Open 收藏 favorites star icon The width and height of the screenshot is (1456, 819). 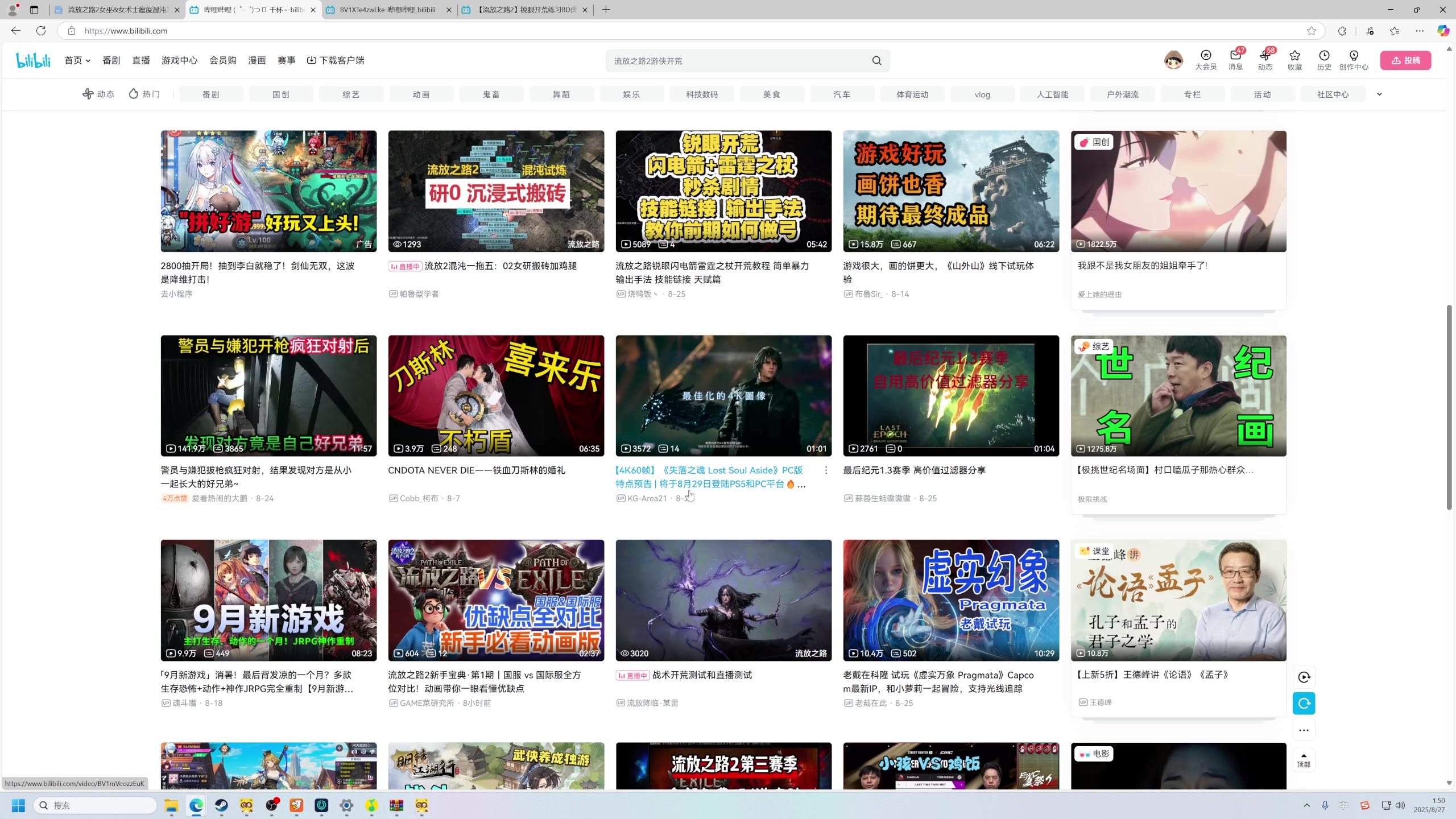tap(1294, 60)
